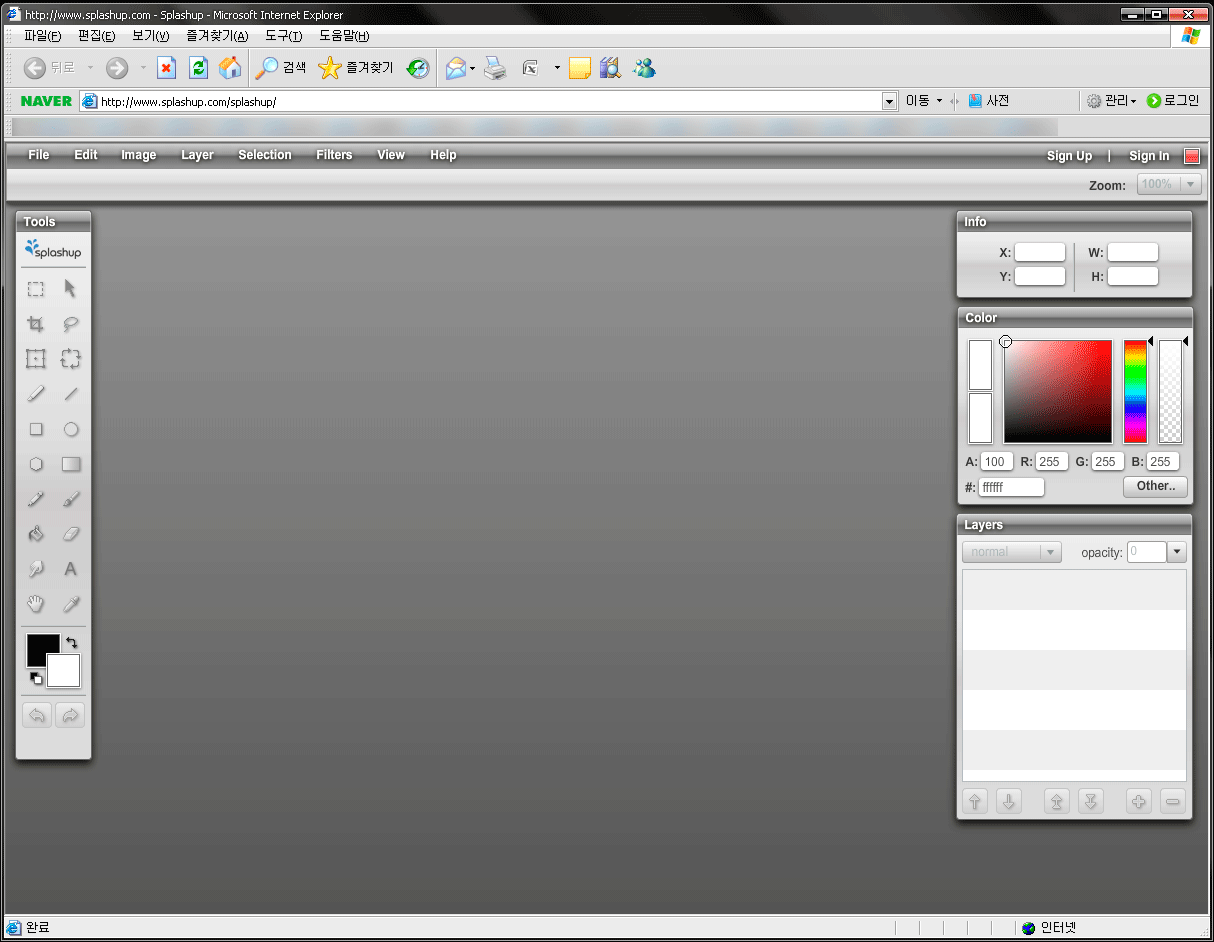
Task: Open the 이동 dropdown next to address bar
Action: pos(924,101)
